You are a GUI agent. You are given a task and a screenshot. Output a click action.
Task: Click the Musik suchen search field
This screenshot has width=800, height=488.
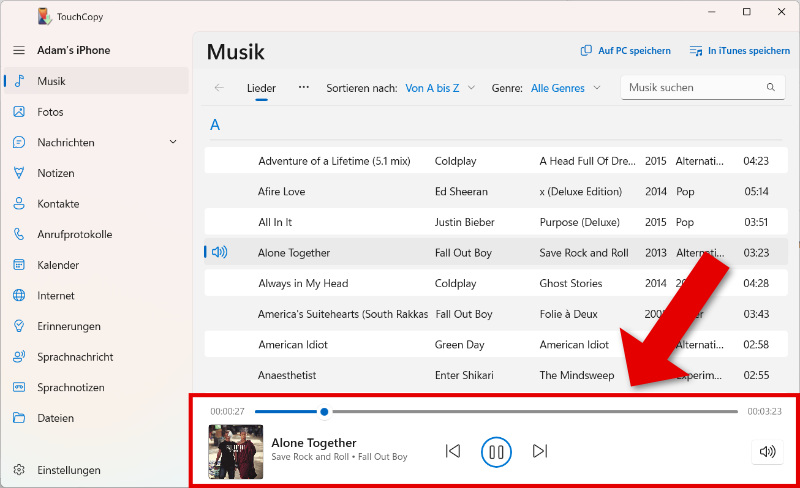click(x=692, y=88)
